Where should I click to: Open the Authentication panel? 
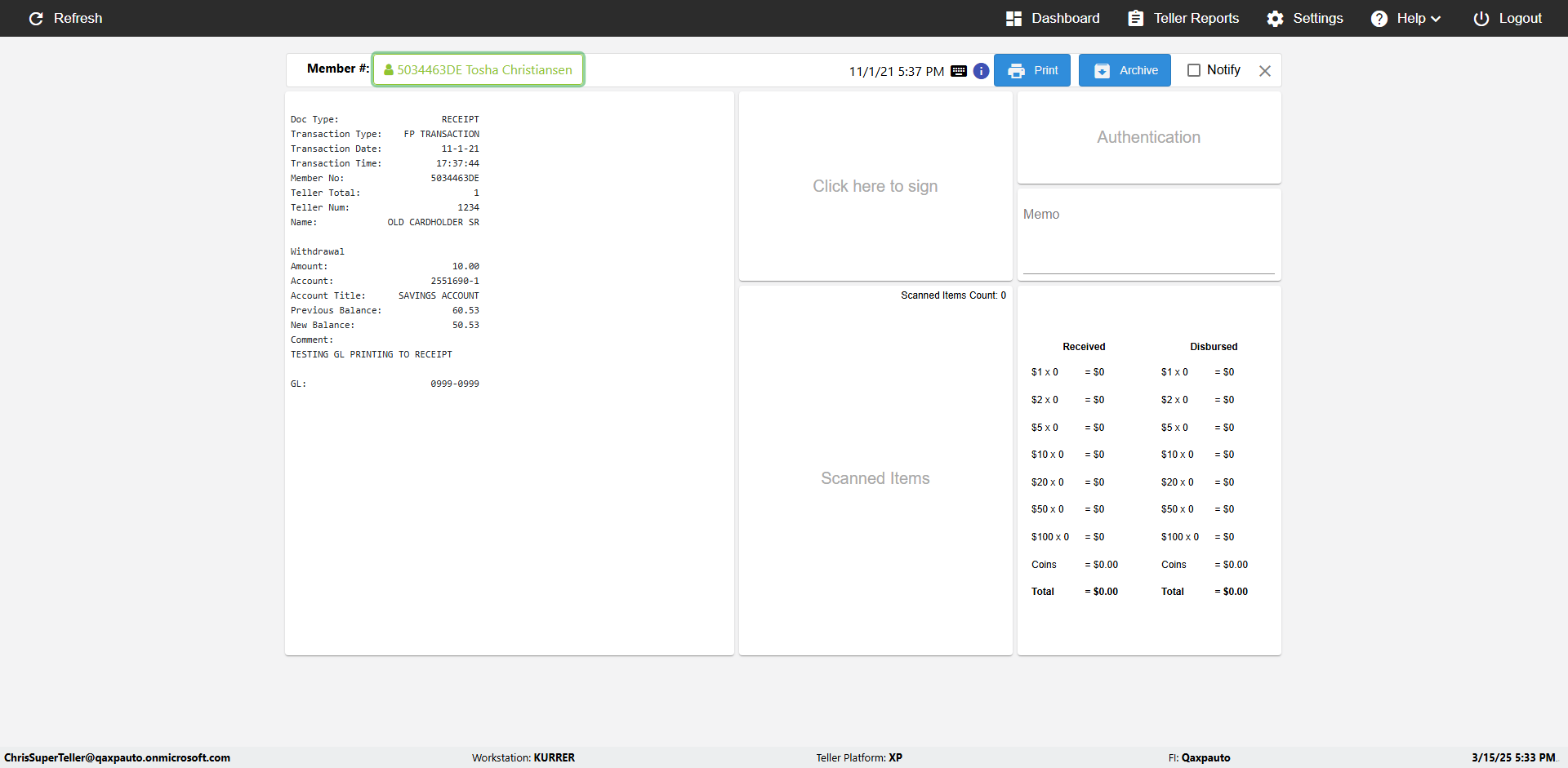1149,137
